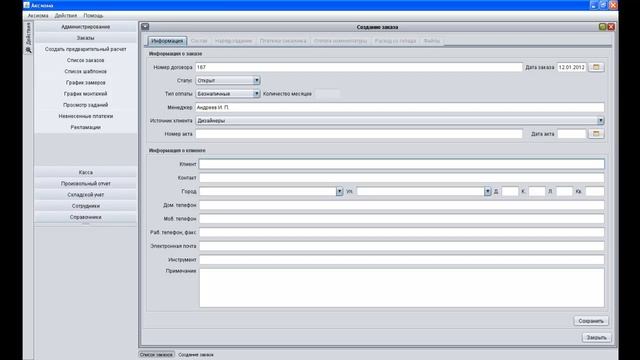Open the Заказы section
This screenshot has width=640, height=360.
tap(86, 38)
